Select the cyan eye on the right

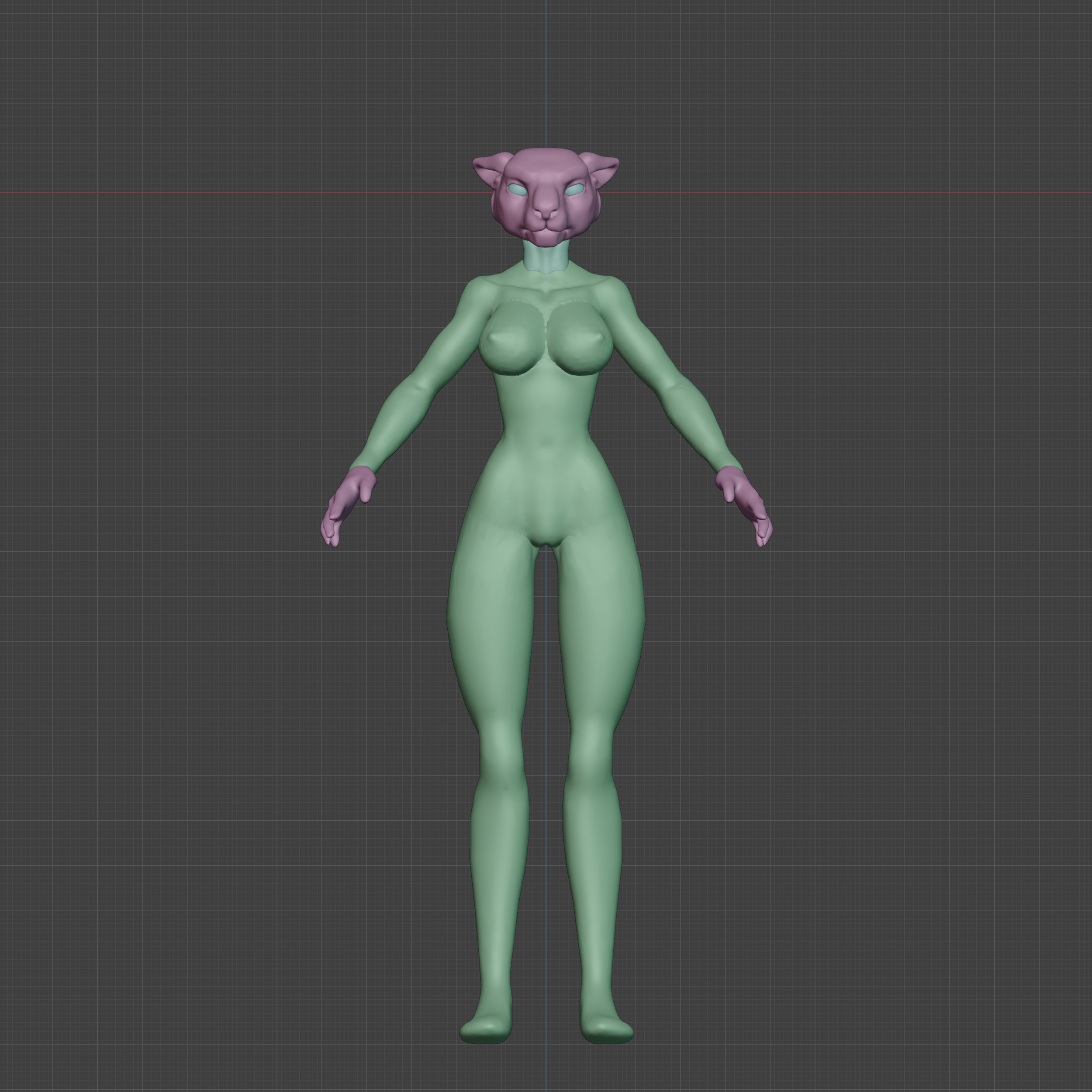pyautogui.click(x=574, y=190)
